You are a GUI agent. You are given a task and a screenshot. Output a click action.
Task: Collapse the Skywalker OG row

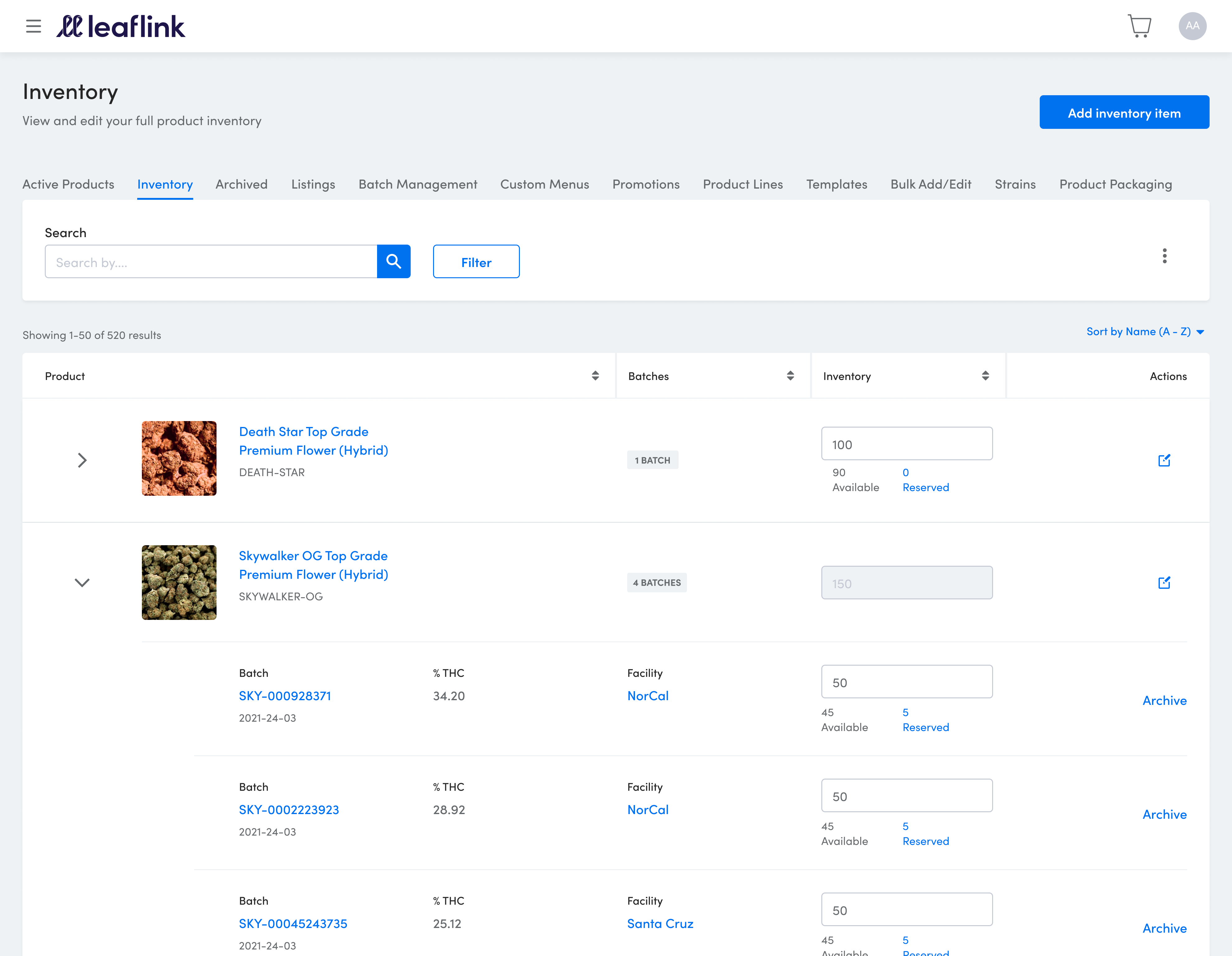tap(82, 582)
